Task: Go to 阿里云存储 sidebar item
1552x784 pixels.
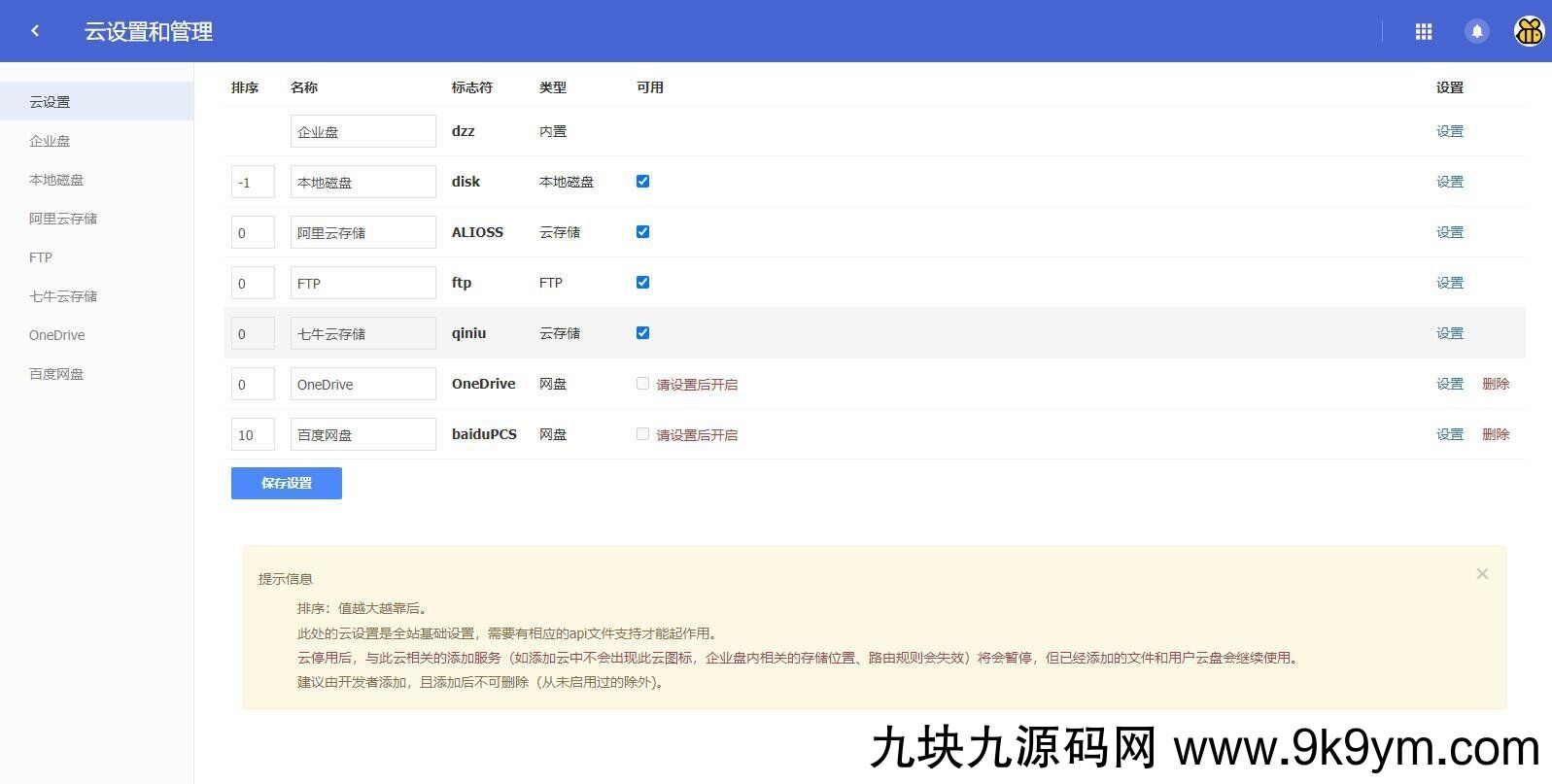Action: point(63,219)
